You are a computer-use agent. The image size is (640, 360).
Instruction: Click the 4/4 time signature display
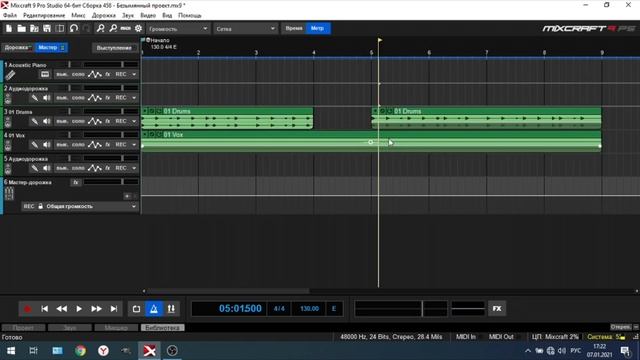279,309
